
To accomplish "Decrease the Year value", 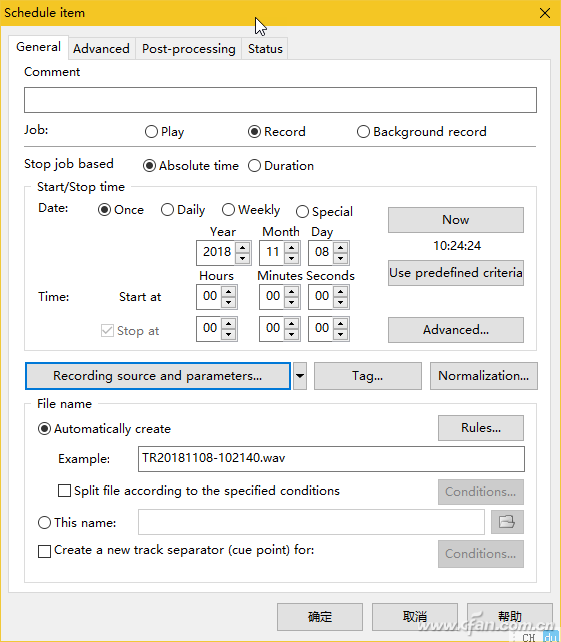I will pyautogui.click(x=242, y=258).
